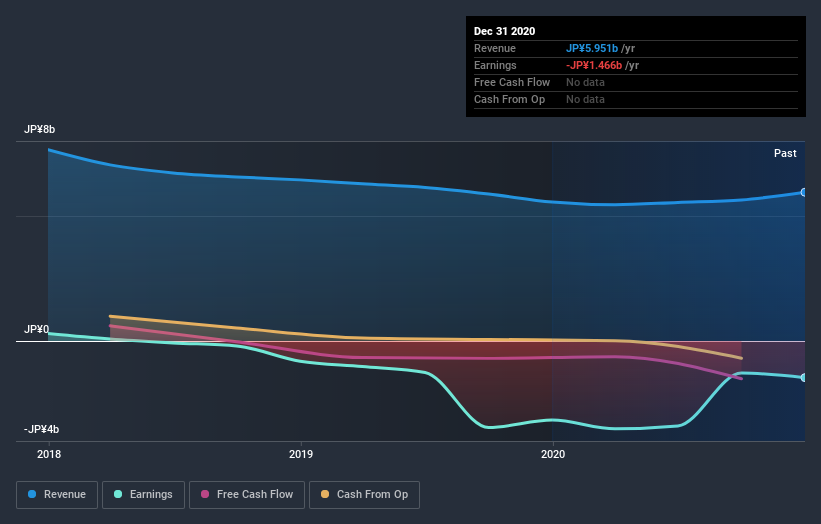
Task: Click the 2020 x-axis label
Action: click(x=553, y=454)
